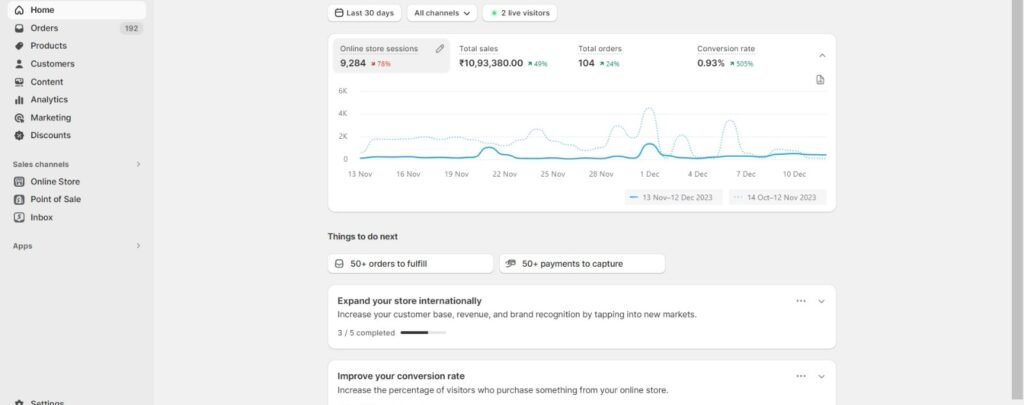Open the Inbox sales channel
This screenshot has width=1024, height=405.
tap(41, 217)
